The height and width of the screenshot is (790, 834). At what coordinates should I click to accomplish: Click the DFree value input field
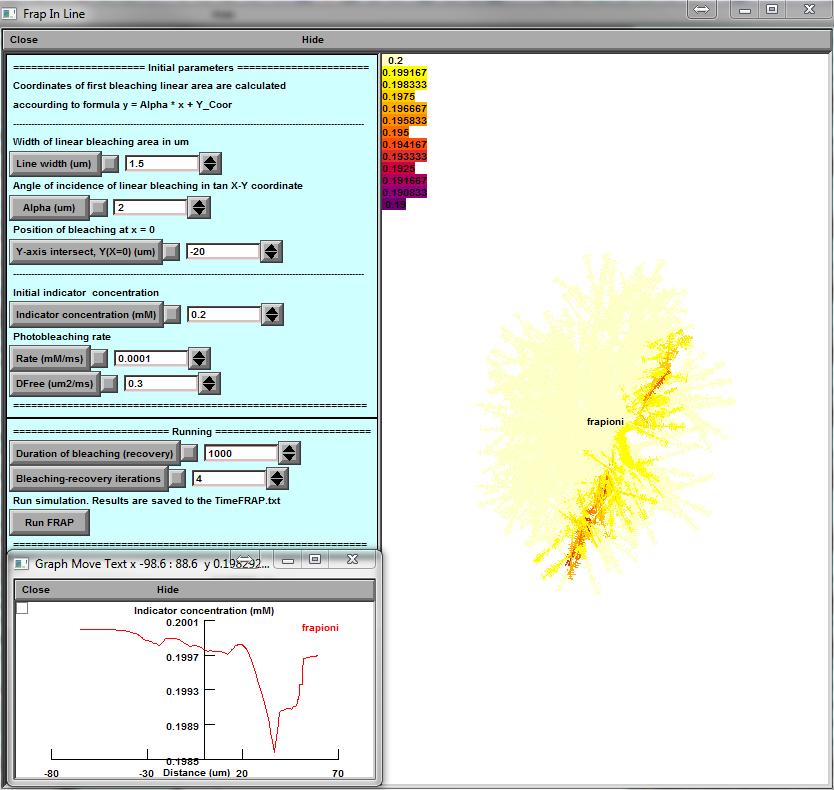pos(160,383)
